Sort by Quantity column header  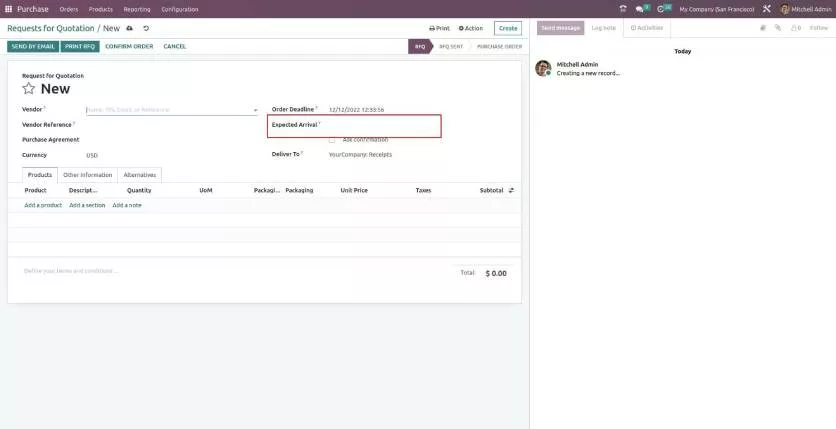pos(139,190)
